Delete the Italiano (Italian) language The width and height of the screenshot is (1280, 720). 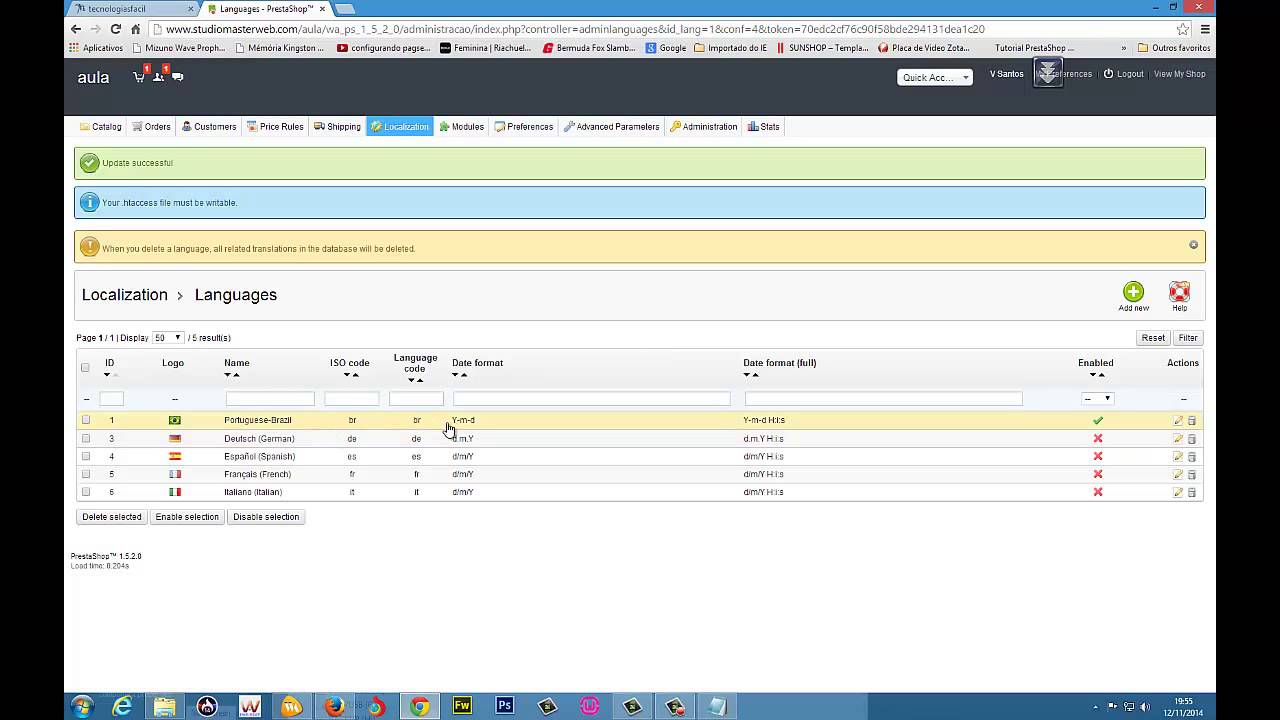click(1192, 493)
